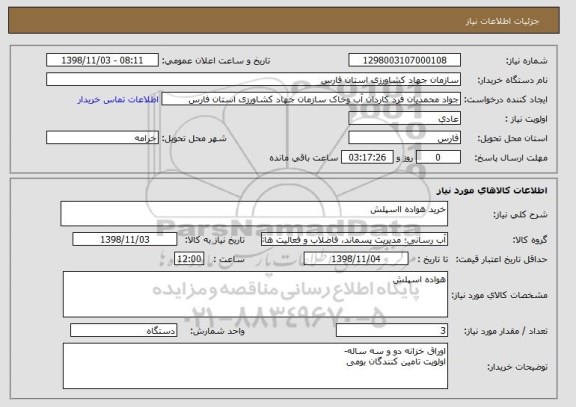Select the remaining days field showing 0
This screenshot has height=407, width=576.
click(438, 157)
